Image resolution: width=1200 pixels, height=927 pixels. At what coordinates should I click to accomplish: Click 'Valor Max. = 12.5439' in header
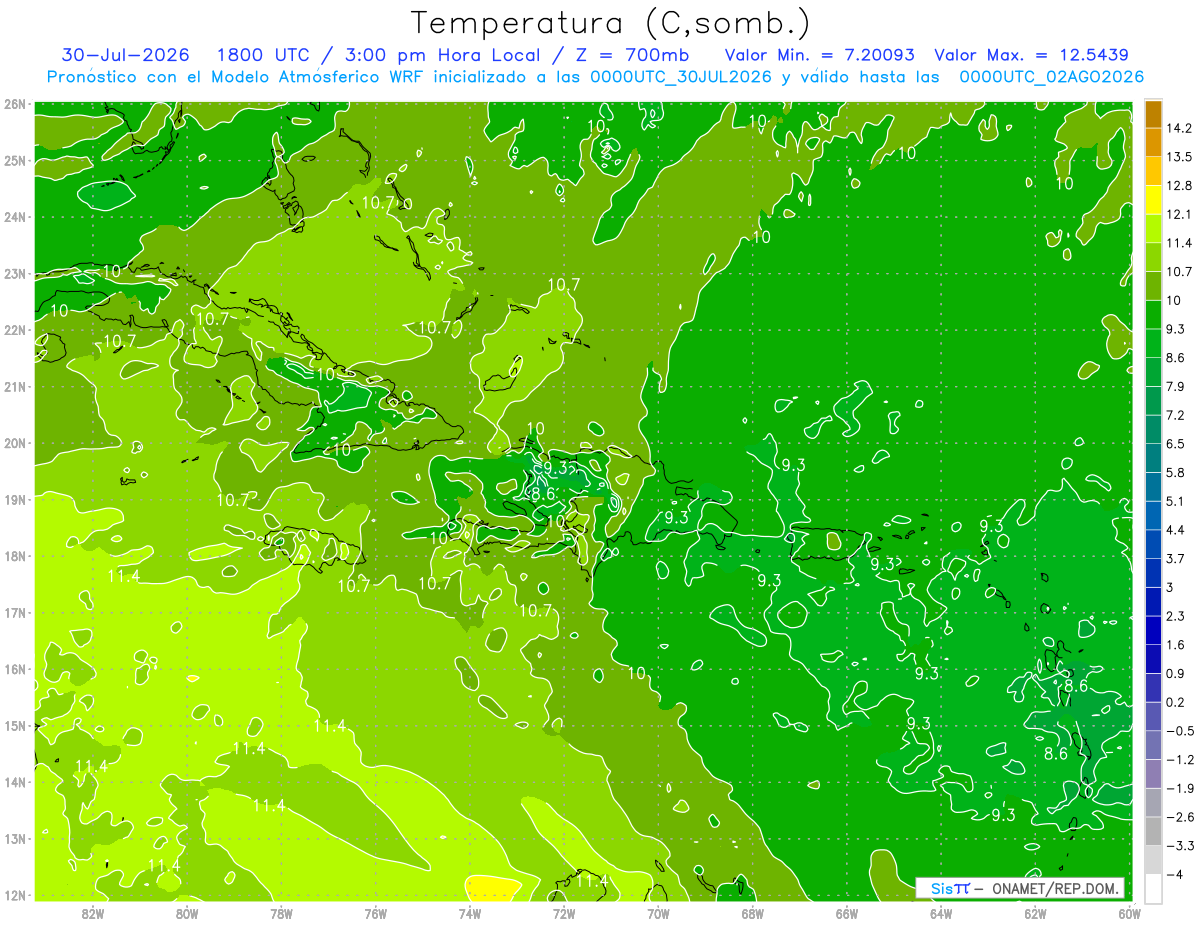coord(1032,55)
